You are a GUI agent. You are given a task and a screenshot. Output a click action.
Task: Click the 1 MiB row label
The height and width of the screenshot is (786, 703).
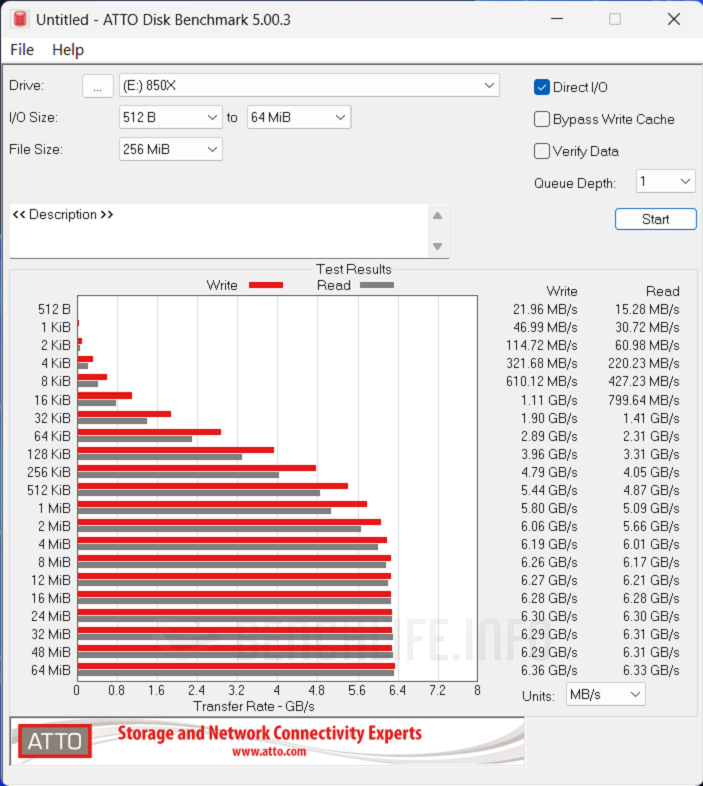pos(54,508)
